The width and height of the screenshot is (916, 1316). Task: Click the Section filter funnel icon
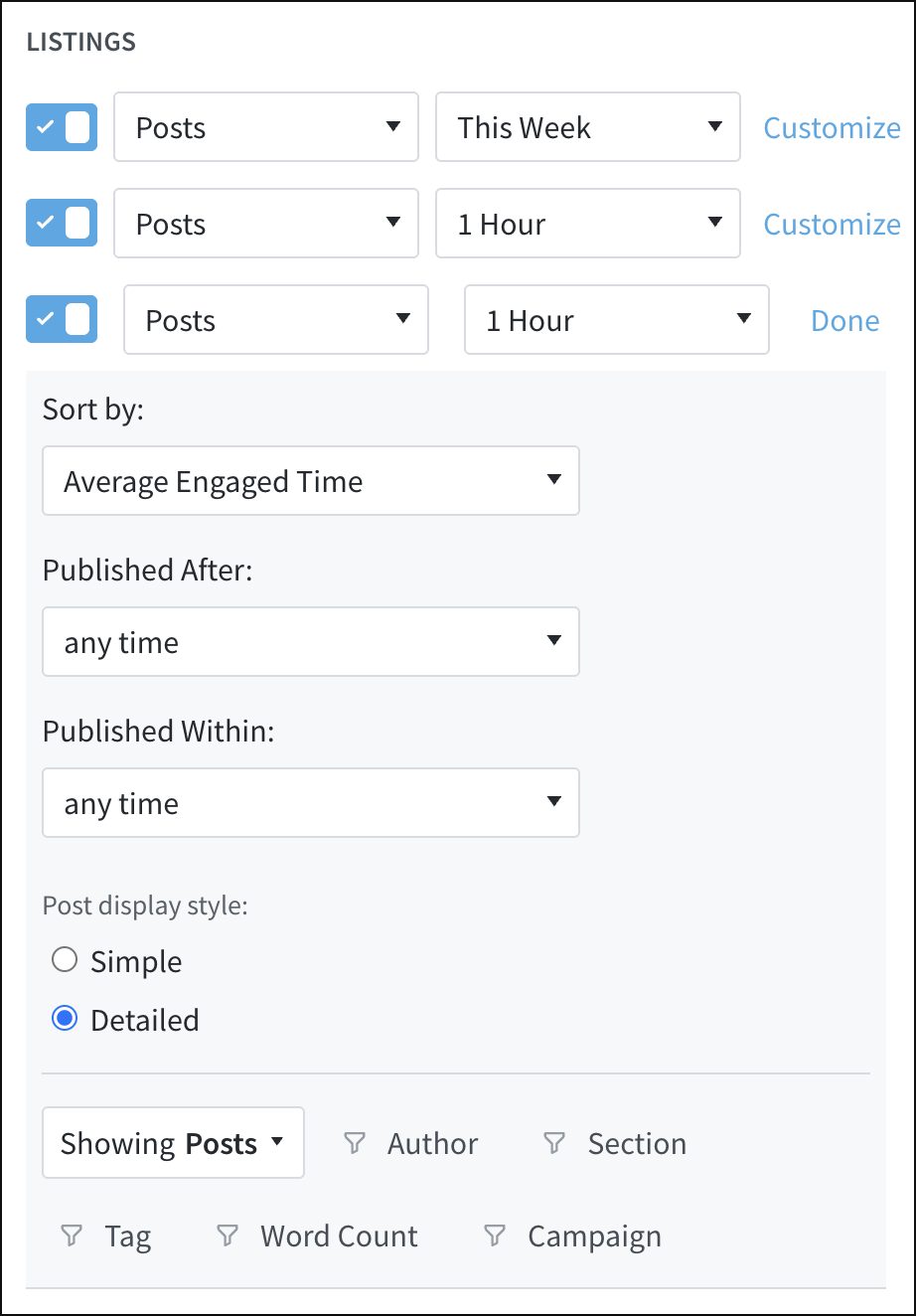click(x=552, y=1143)
